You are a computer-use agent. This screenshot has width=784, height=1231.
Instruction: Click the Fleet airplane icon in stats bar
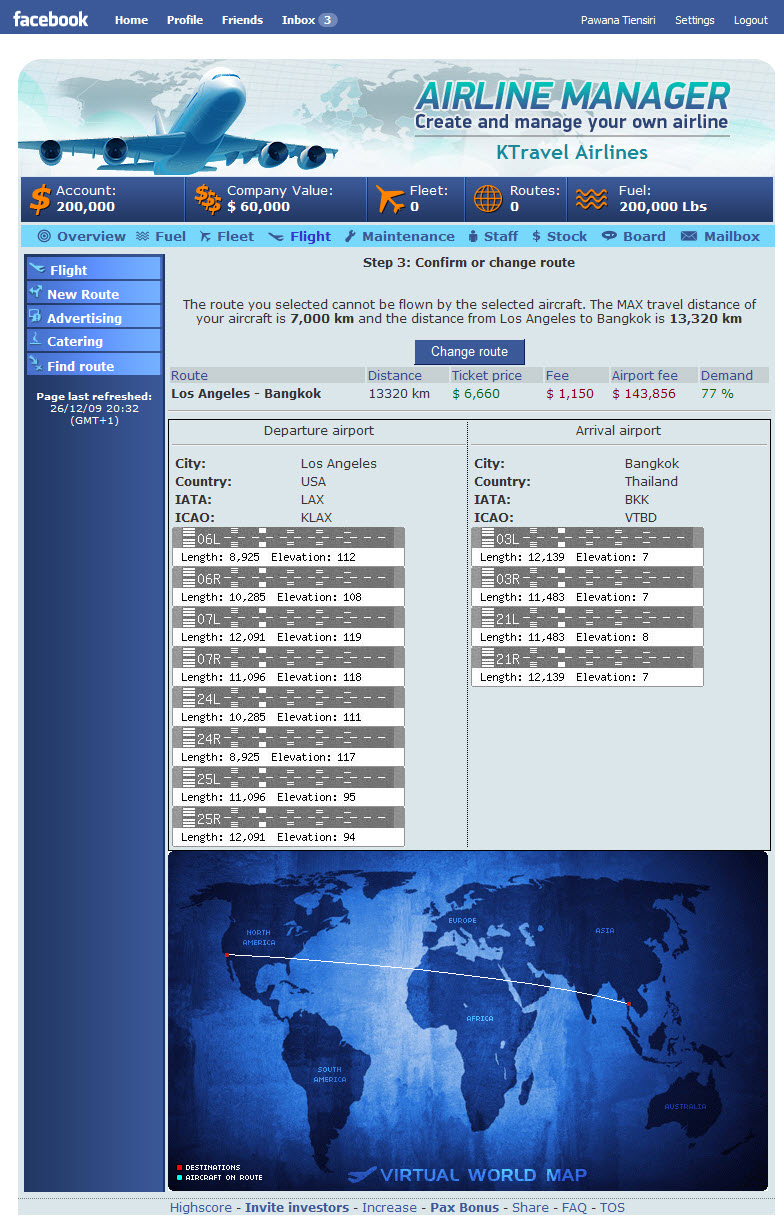[x=390, y=199]
